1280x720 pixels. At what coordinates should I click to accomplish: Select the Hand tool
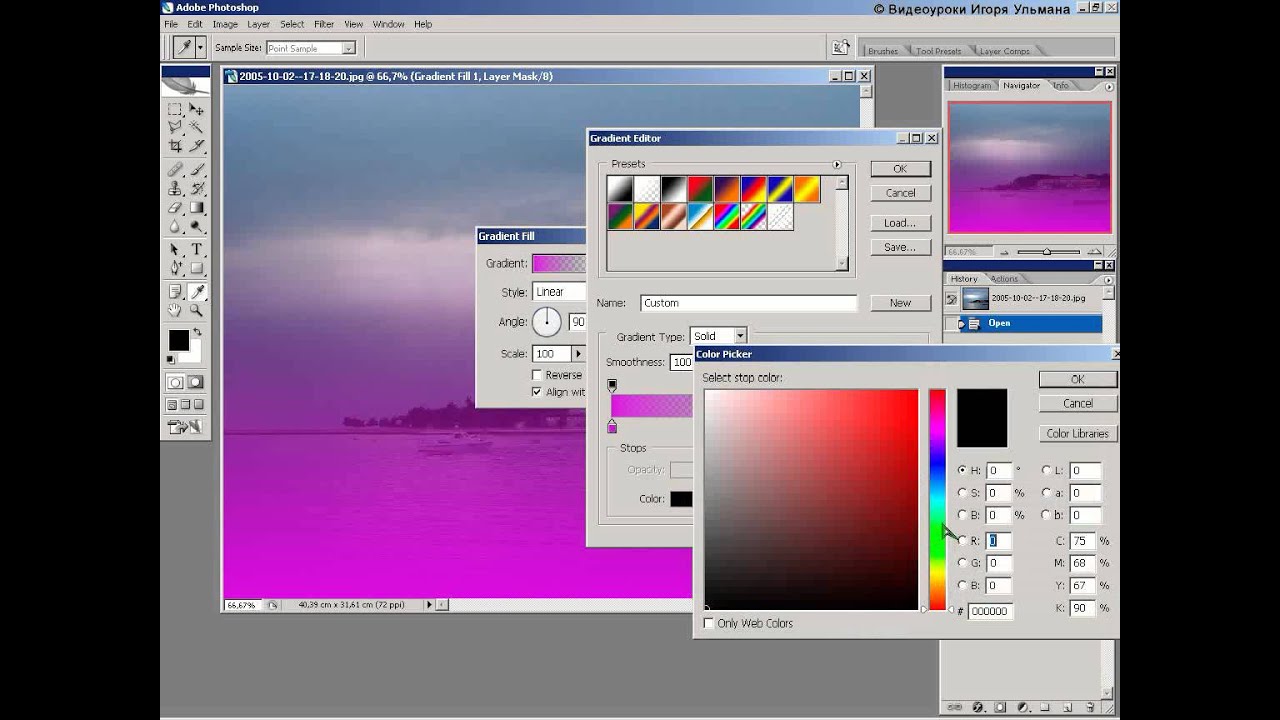(x=175, y=311)
